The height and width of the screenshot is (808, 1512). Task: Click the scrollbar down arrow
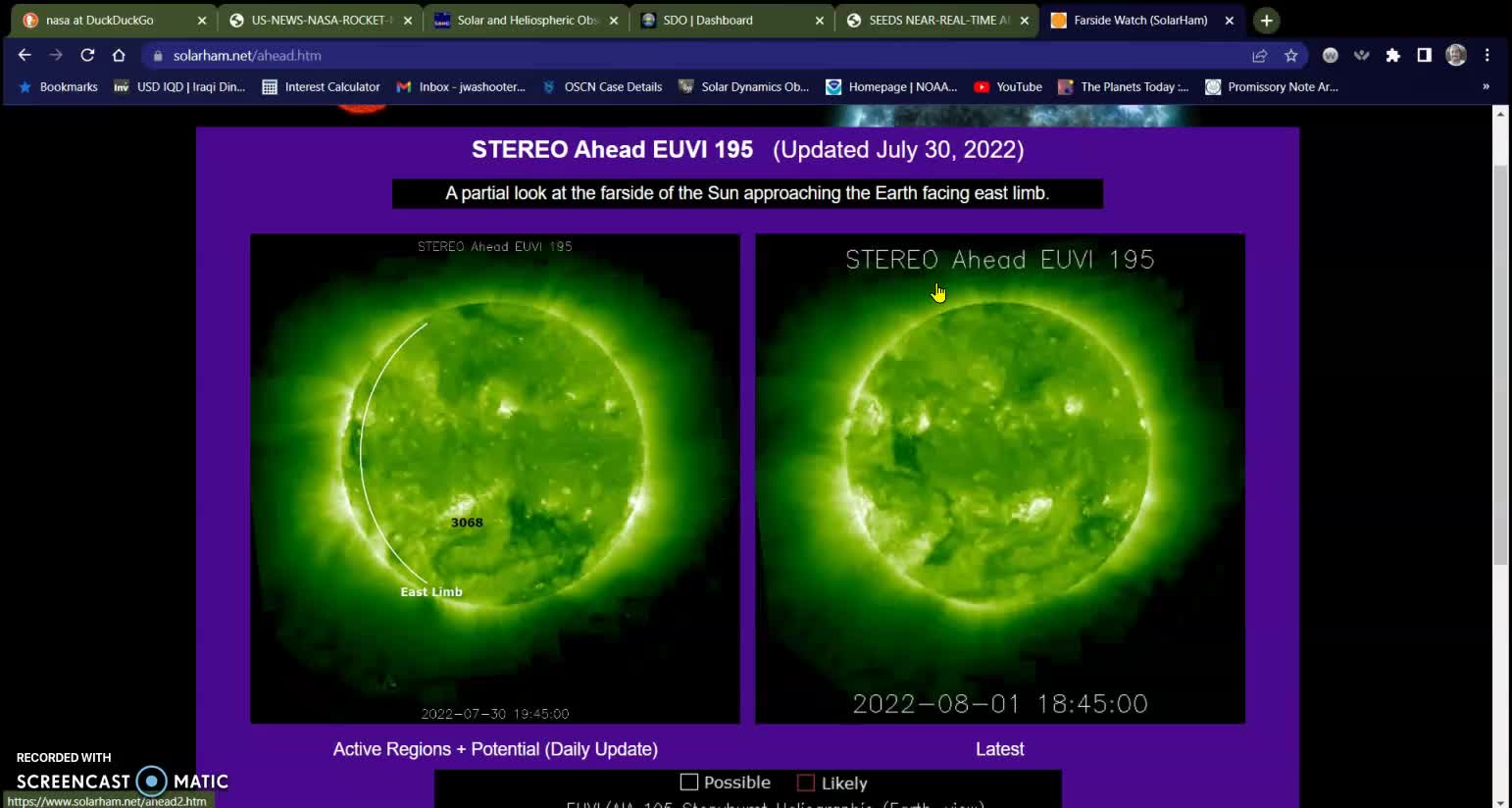(1500, 801)
